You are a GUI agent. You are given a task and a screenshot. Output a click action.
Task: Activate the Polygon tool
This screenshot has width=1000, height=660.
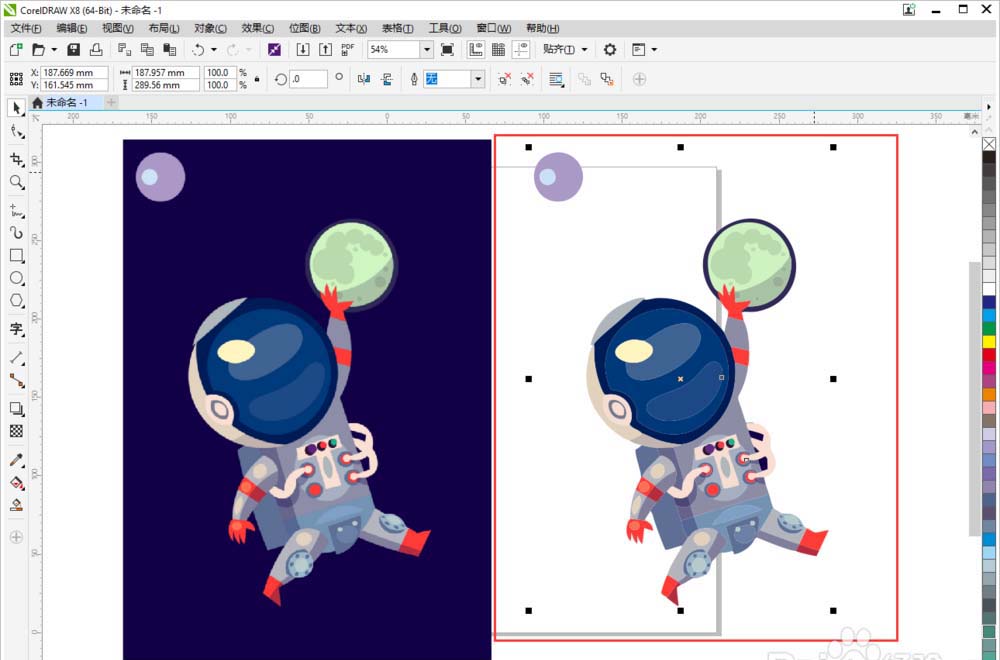[16, 301]
